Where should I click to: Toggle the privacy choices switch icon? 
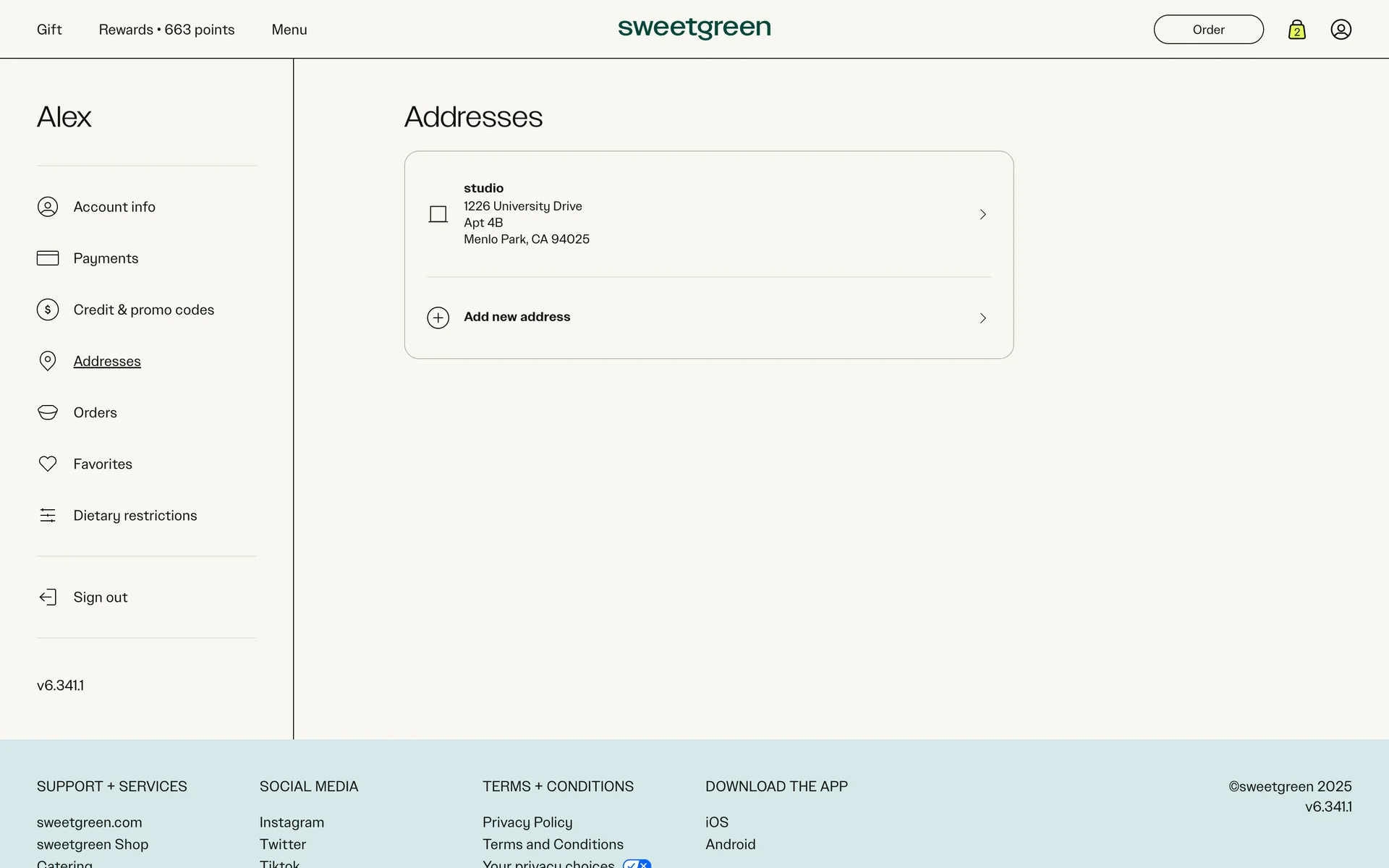pos(637,864)
